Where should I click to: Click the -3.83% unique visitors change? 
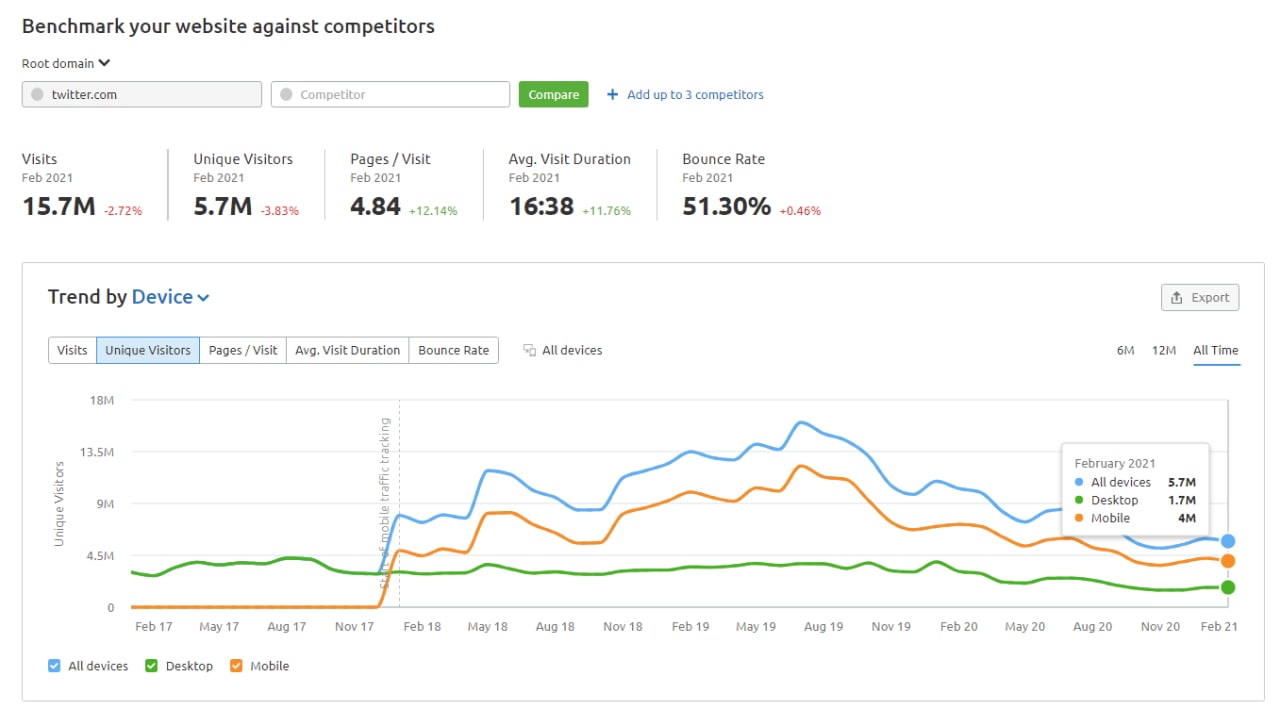click(x=280, y=211)
